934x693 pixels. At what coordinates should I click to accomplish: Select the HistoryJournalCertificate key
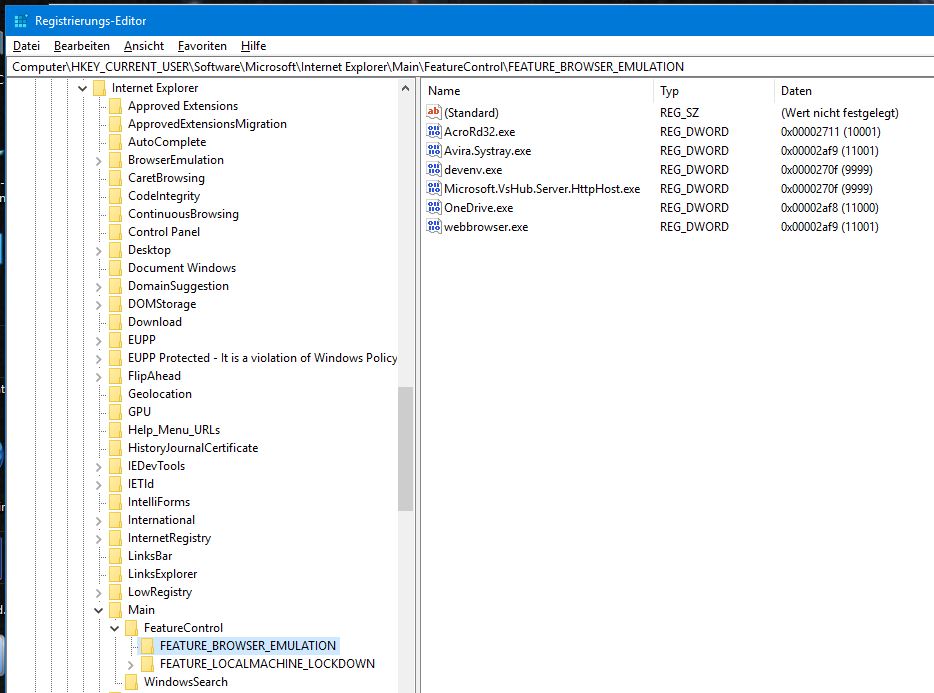[x=193, y=448]
